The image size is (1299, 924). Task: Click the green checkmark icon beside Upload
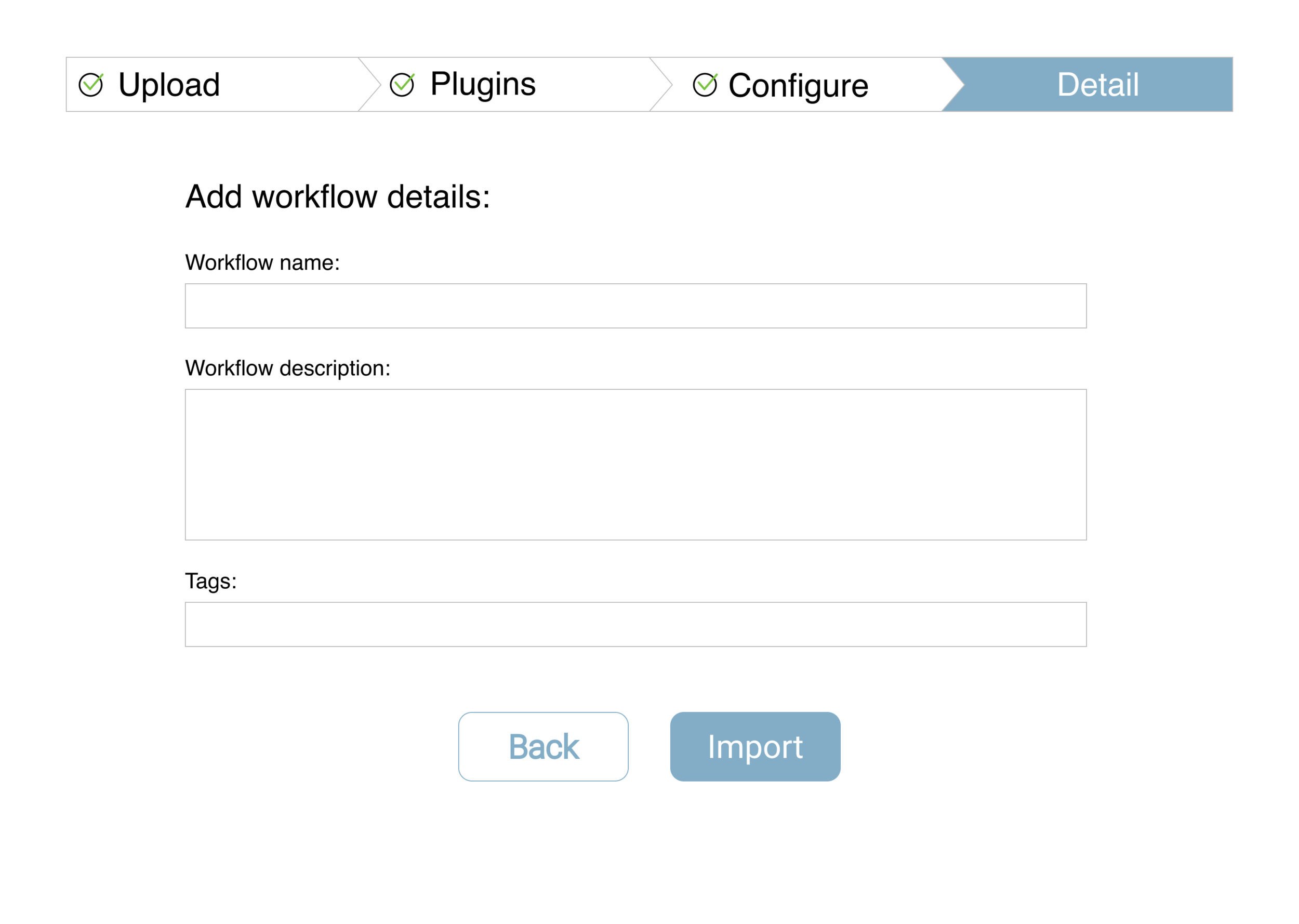tap(91, 85)
